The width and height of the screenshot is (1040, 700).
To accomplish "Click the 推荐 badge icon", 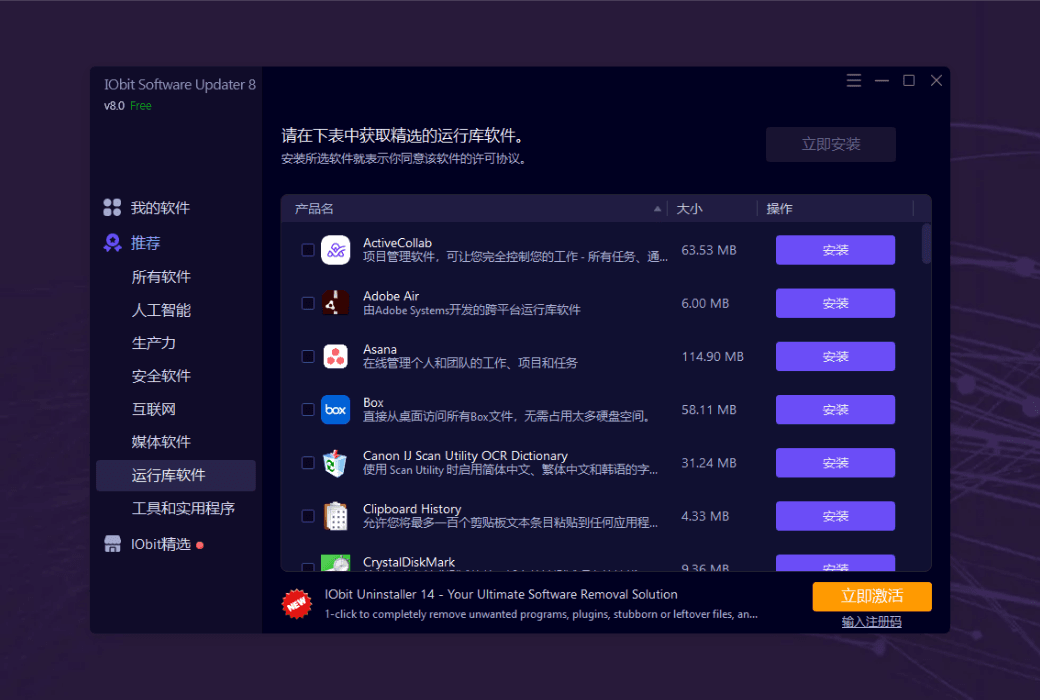I will tap(112, 243).
